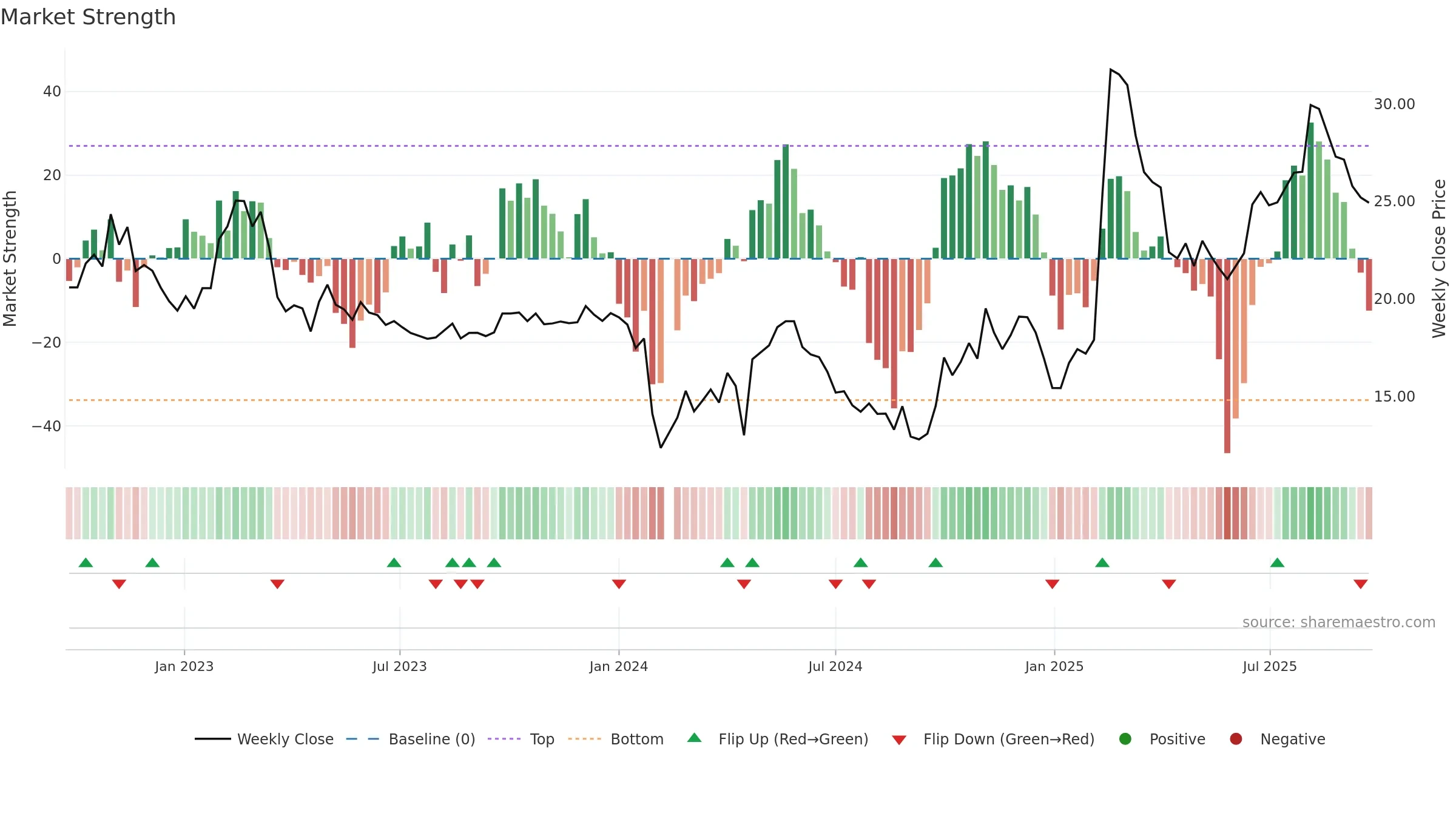
Task: Click the 30.00 price tick on right axis
Action: [x=1394, y=104]
